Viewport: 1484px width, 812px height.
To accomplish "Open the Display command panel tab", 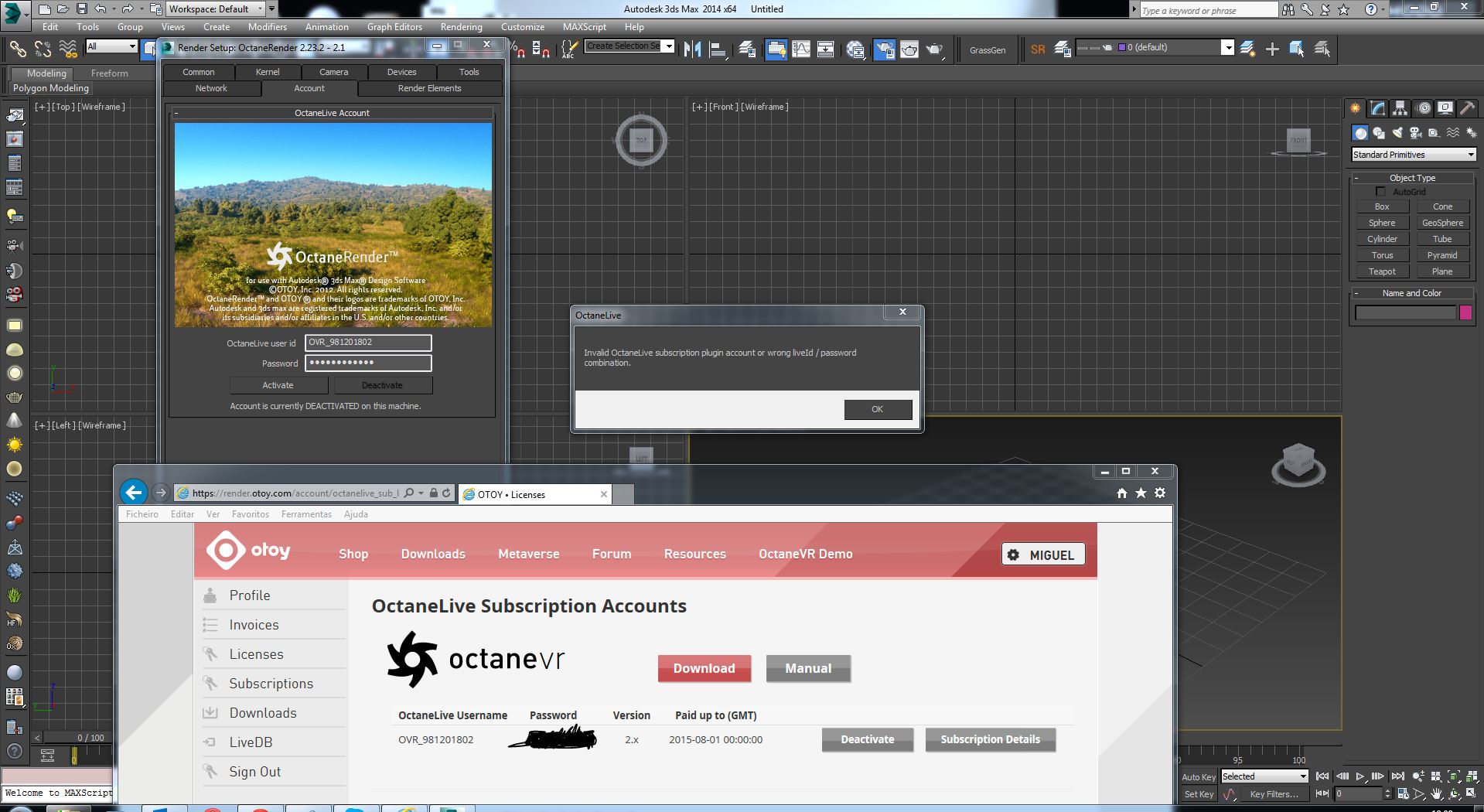I will pyautogui.click(x=1445, y=108).
